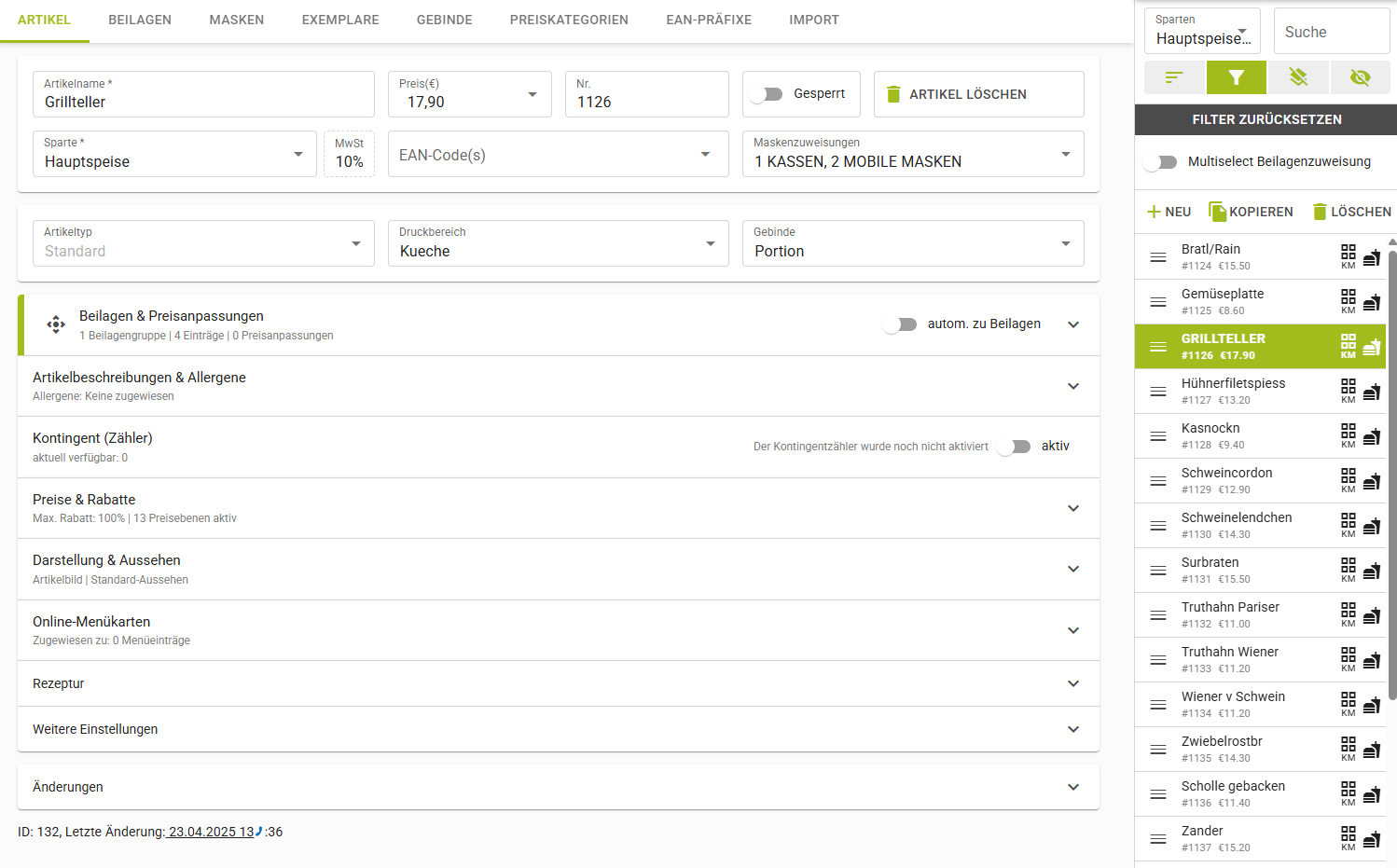Click trash icon in Artikel löschen button
The width and height of the screenshot is (1397, 868).
pyautogui.click(x=893, y=94)
